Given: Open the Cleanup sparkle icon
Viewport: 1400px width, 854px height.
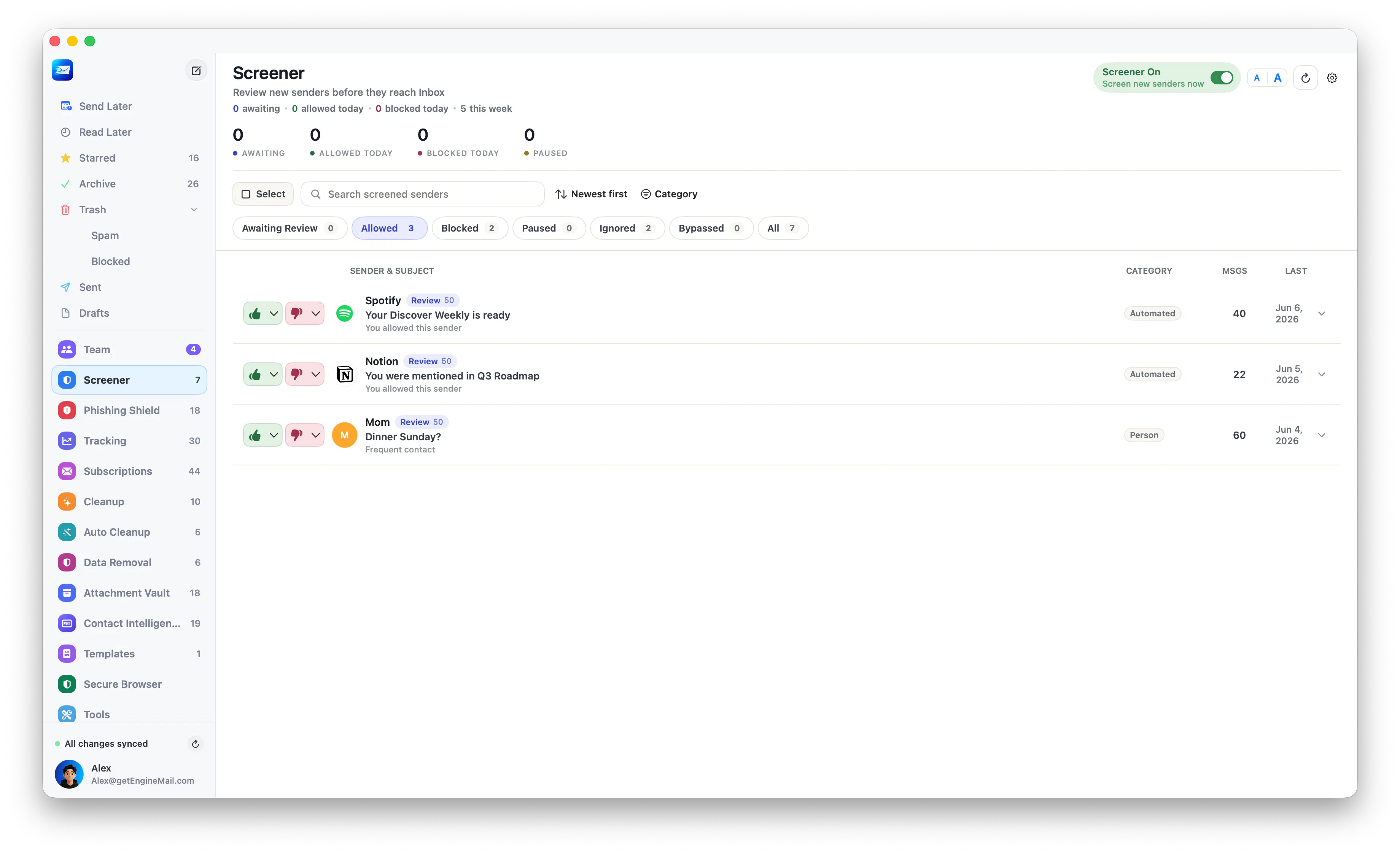Looking at the screenshot, I should [67, 502].
